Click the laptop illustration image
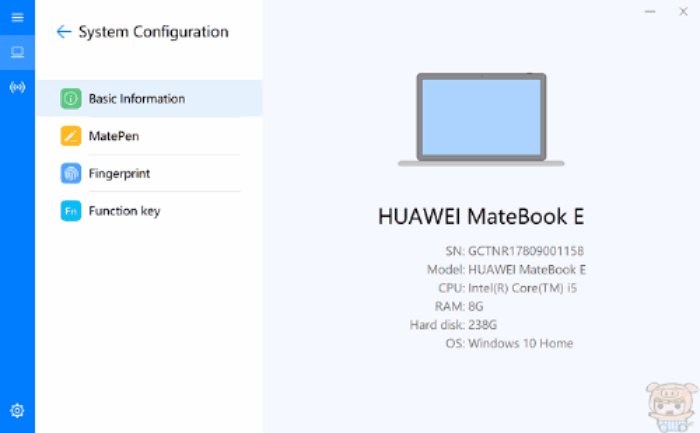Viewport: 700px width, 433px height. (481, 120)
